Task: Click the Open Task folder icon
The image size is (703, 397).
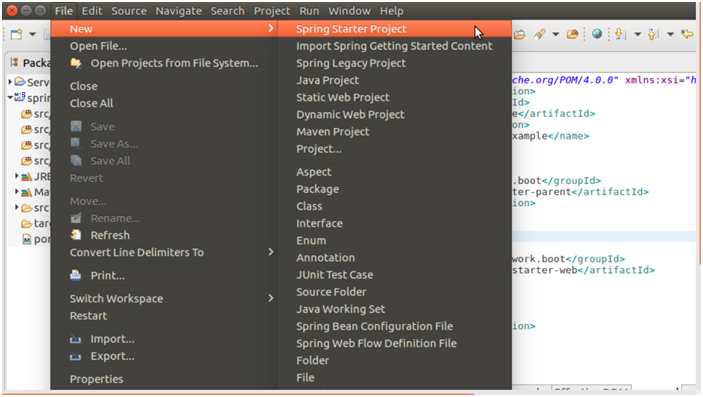Action: click(x=573, y=34)
